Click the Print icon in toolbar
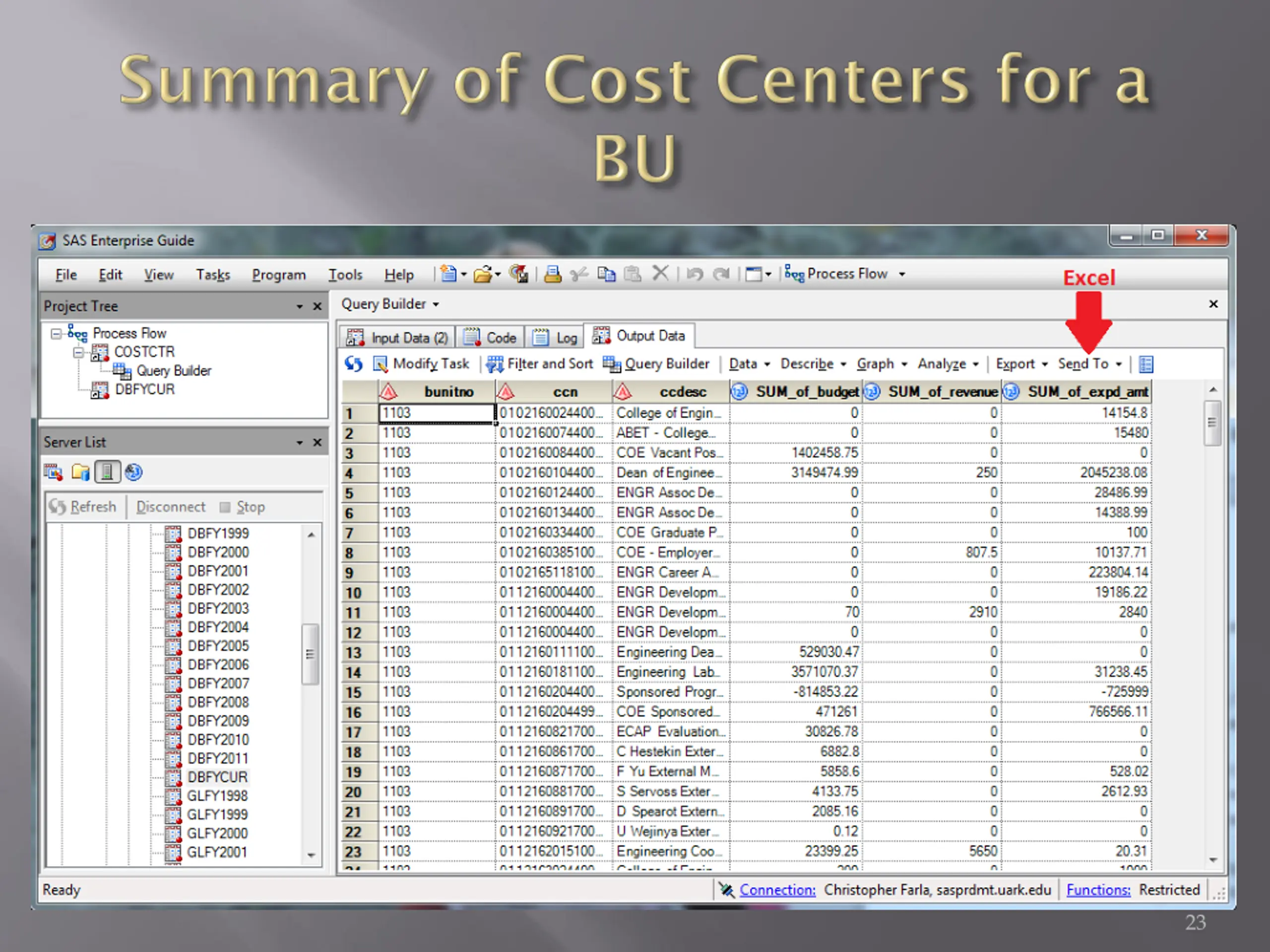The width and height of the screenshot is (1270, 952). (552, 274)
